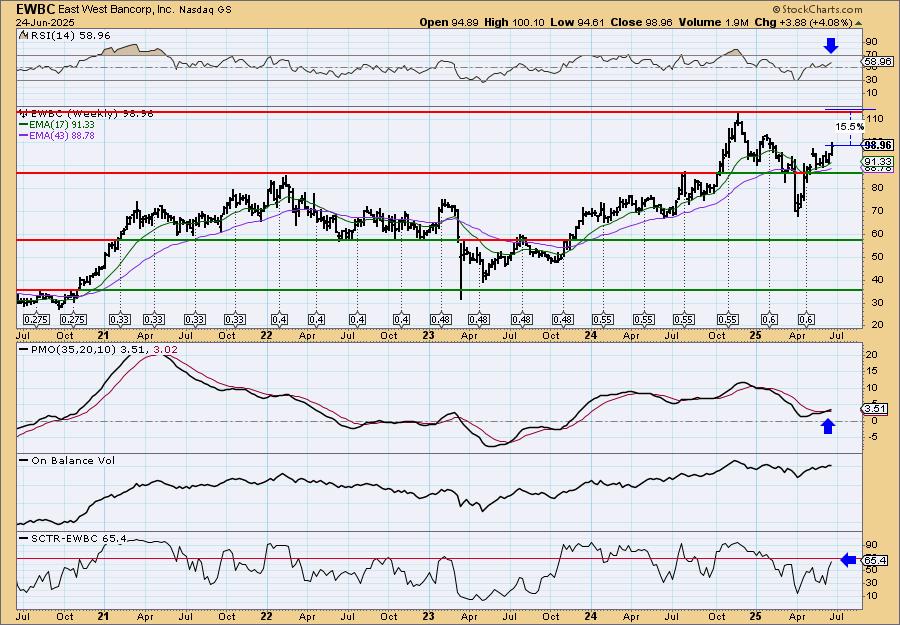This screenshot has width=900, height=625.
Task: Click the 65.4 SCTR value tag on right axis
Action: tap(876, 560)
